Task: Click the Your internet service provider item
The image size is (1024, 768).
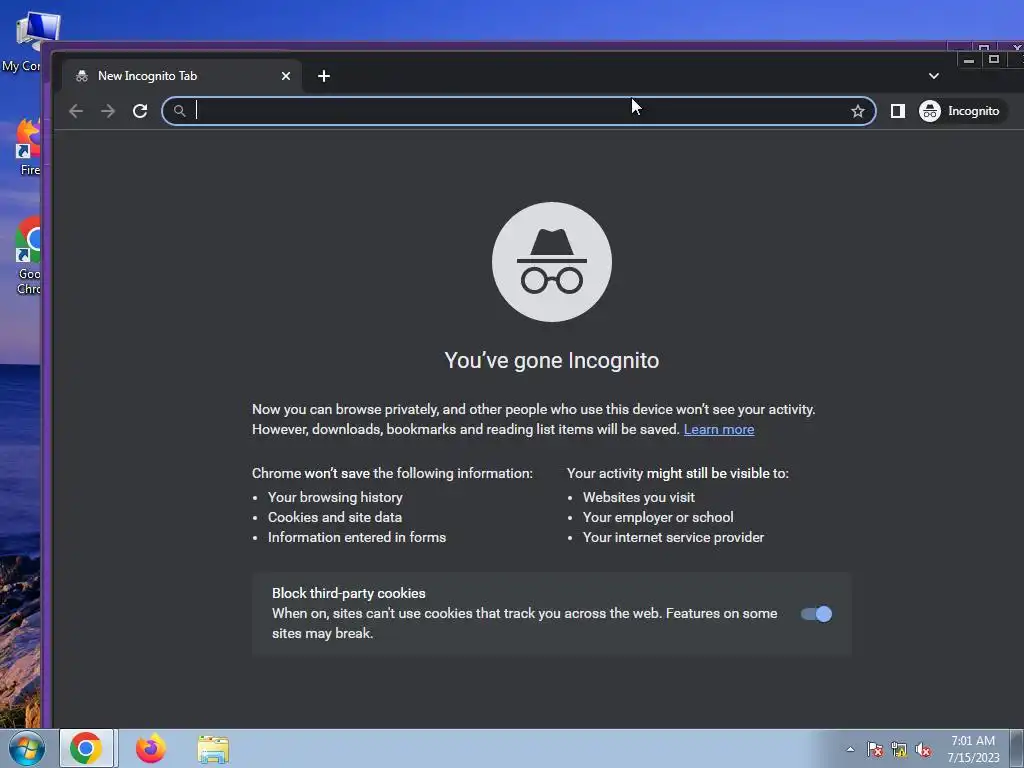Action: tap(673, 537)
